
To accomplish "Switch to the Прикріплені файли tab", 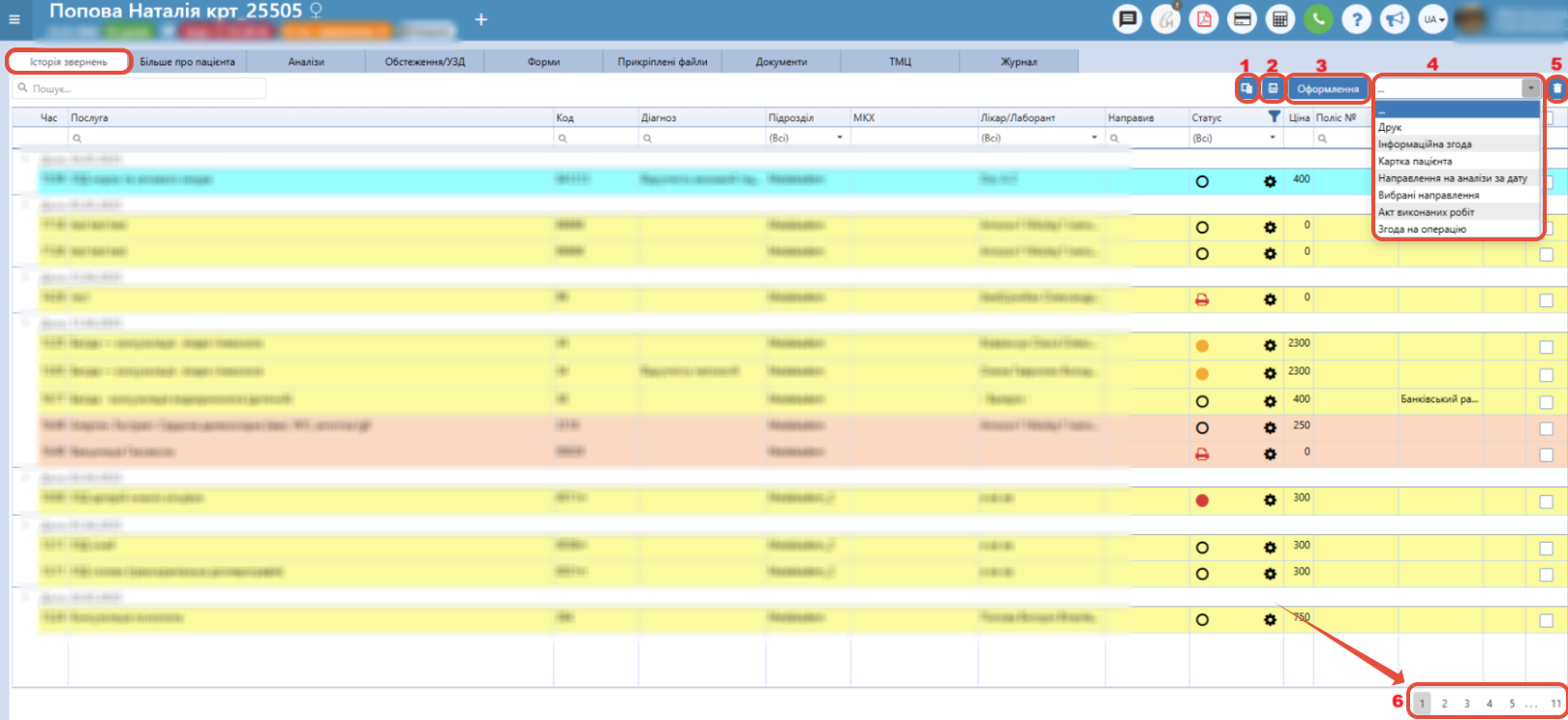I will (x=662, y=61).
